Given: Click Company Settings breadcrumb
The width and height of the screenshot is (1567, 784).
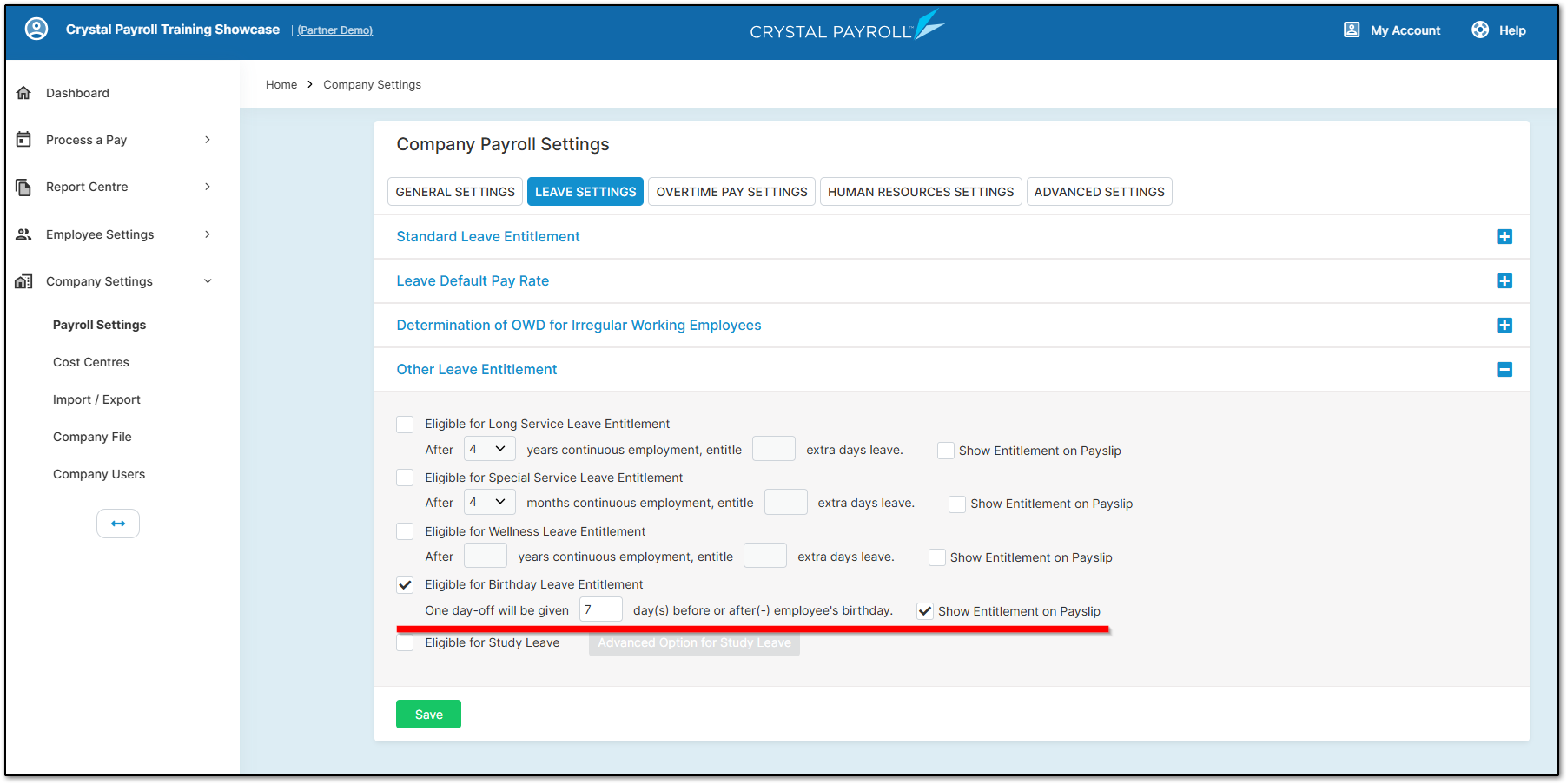Looking at the screenshot, I should coord(372,84).
